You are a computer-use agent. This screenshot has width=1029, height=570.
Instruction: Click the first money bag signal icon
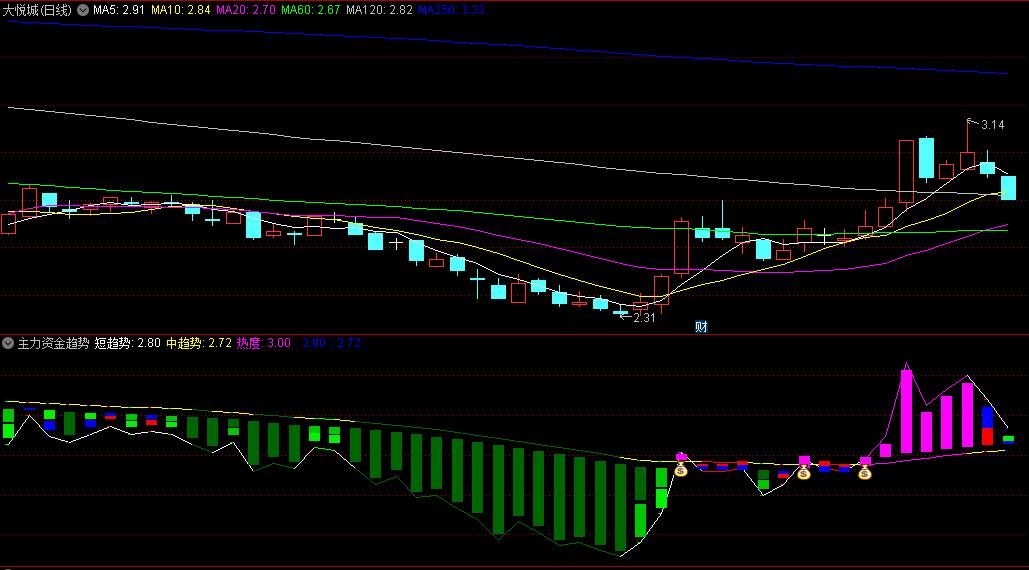click(681, 469)
